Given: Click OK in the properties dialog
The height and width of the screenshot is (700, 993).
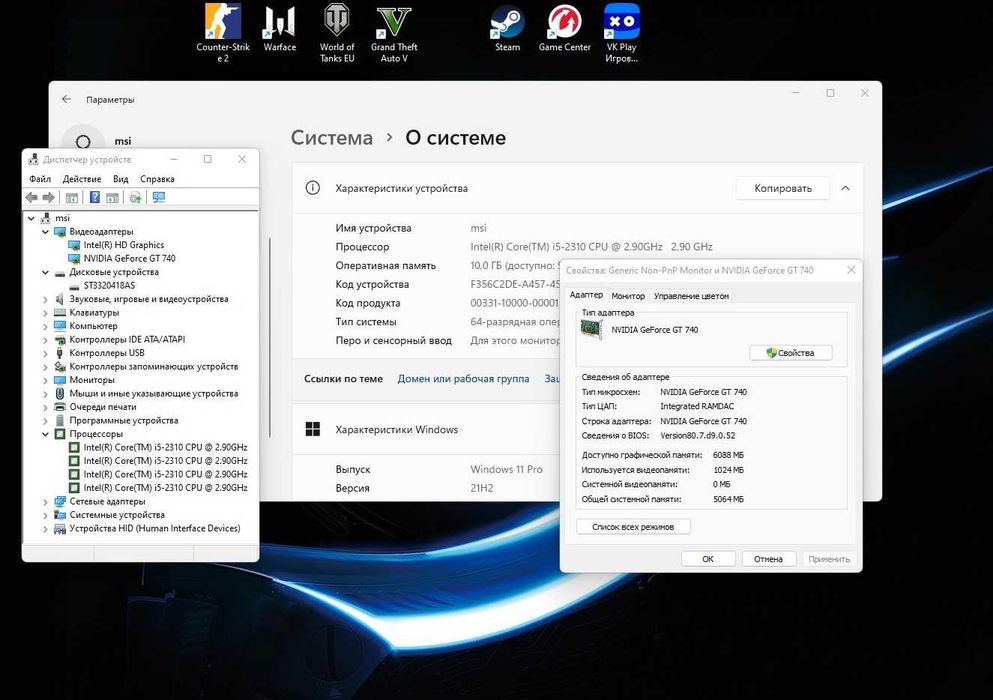Looking at the screenshot, I should 708,559.
